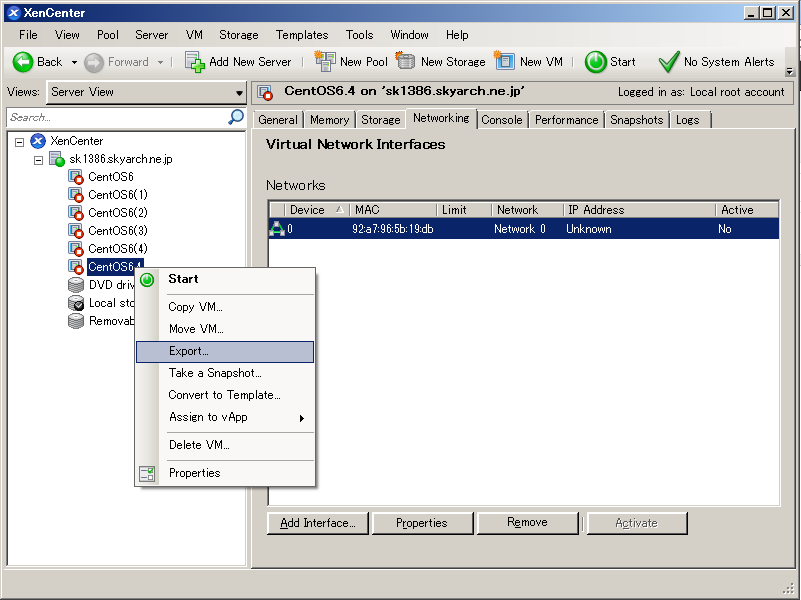Switch to the Memory tab
This screenshot has height=600, width=801.
point(329,120)
